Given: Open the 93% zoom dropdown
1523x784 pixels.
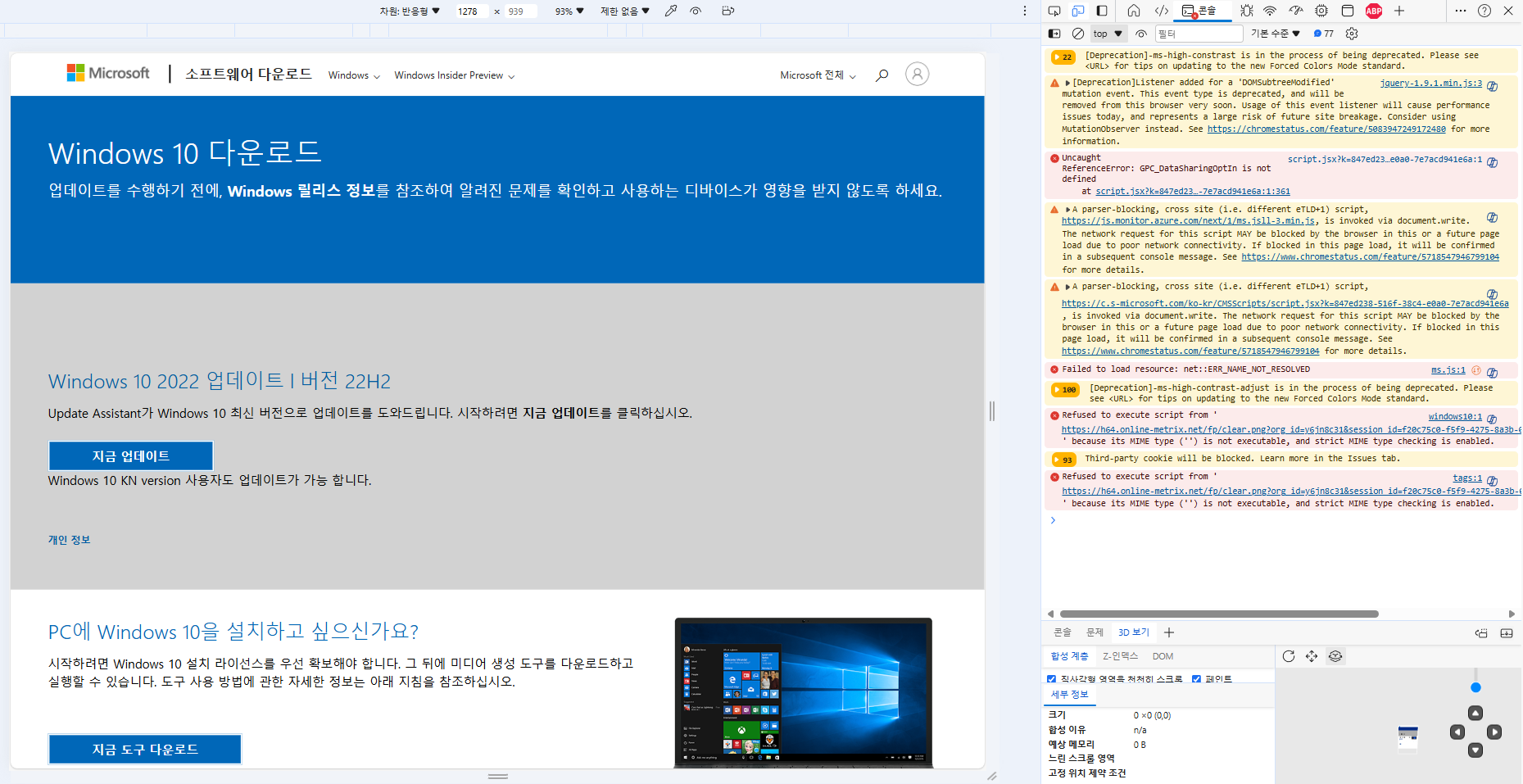Looking at the screenshot, I should point(569,11).
